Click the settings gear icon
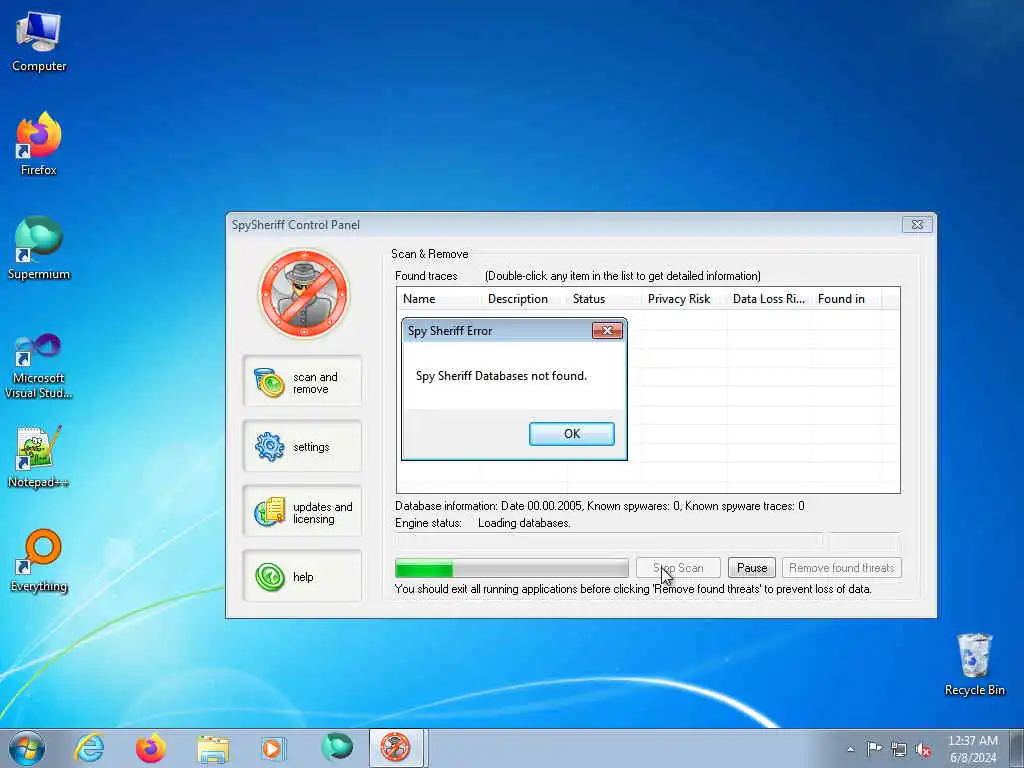 point(270,447)
